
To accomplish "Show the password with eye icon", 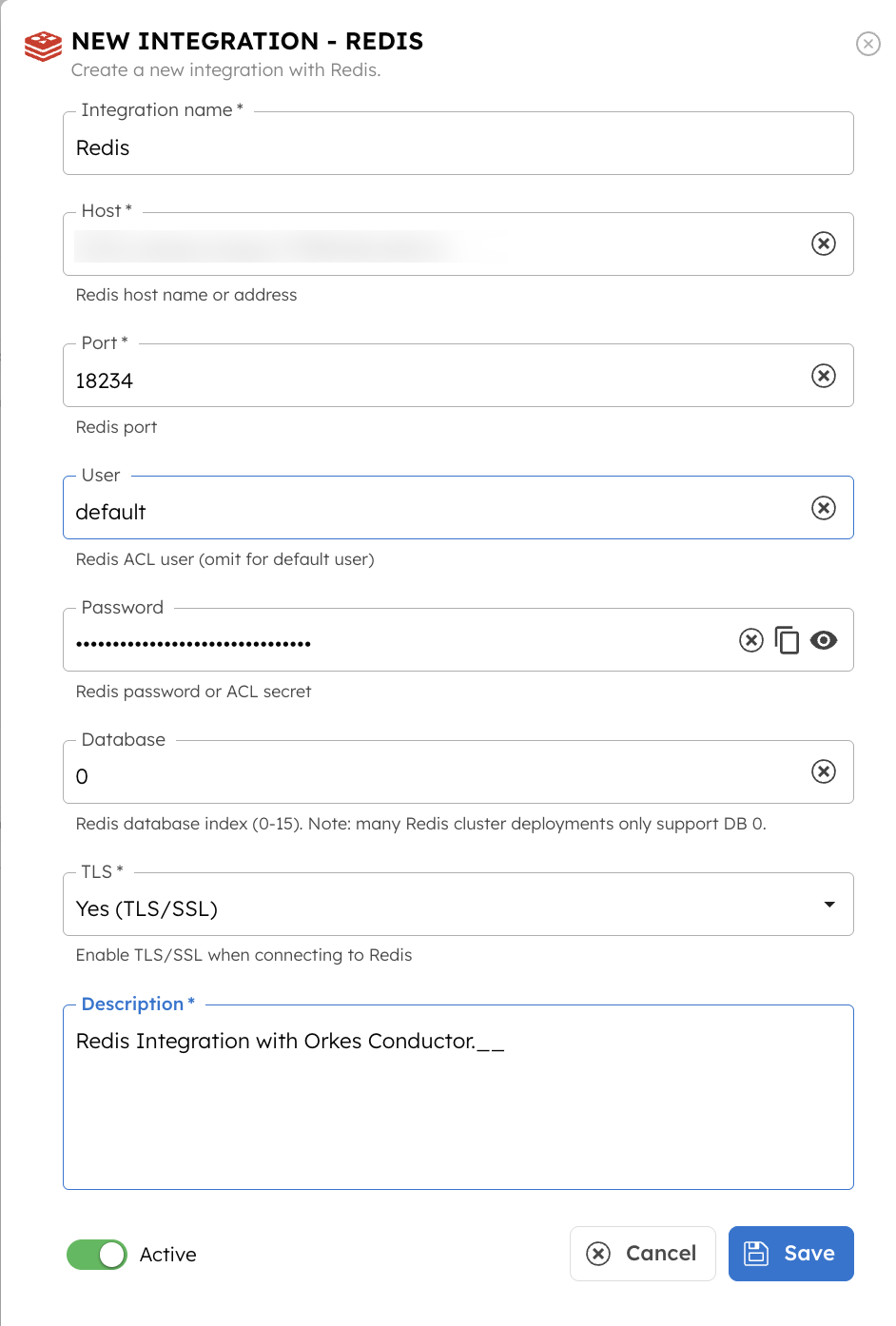I will (824, 640).
